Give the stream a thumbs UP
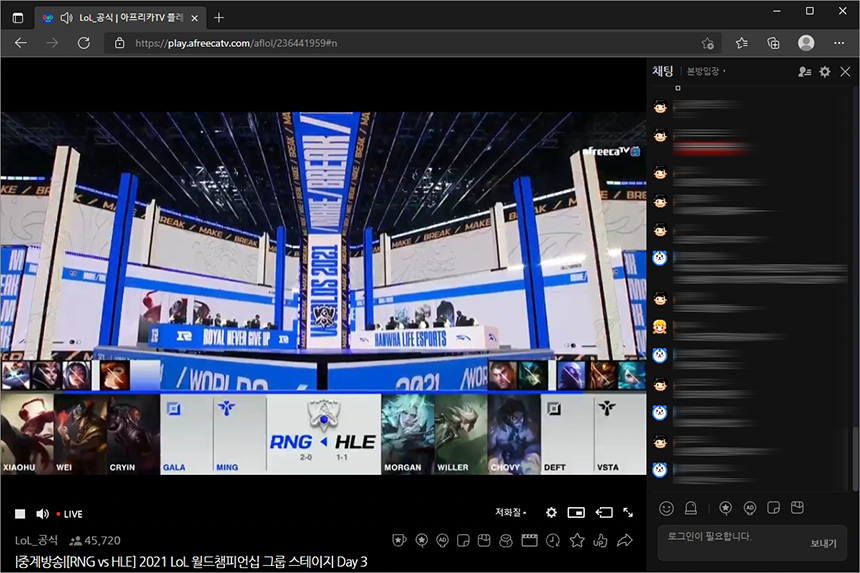Viewport: 860px width, 573px height. [601, 541]
